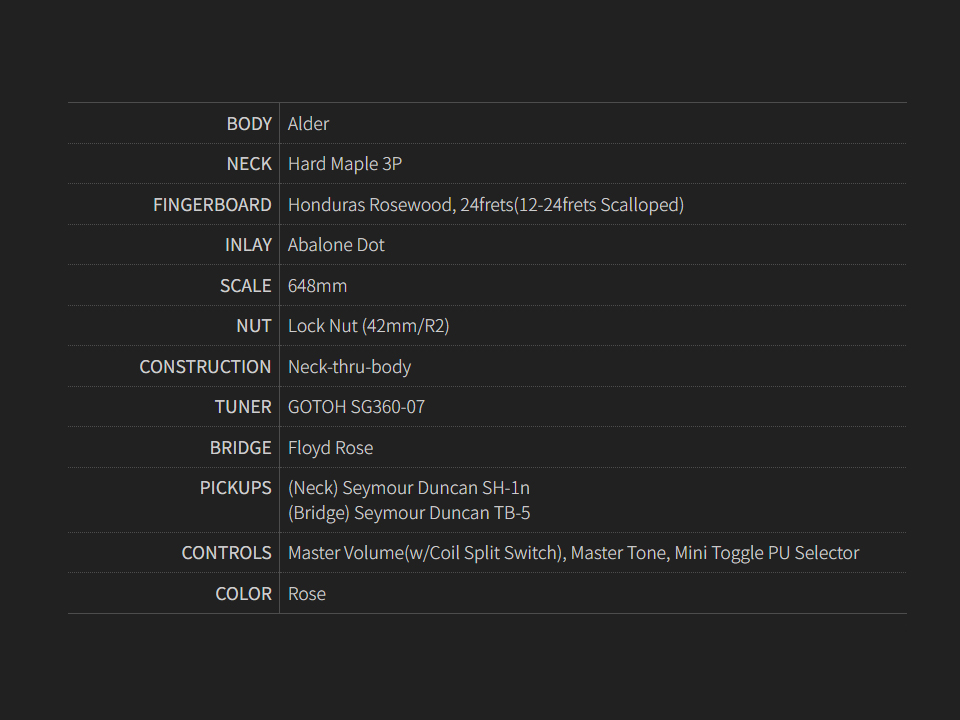Image resolution: width=960 pixels, height=720 pixels.
Task: Click the Master Volume controls description
Action: [573, 553]
